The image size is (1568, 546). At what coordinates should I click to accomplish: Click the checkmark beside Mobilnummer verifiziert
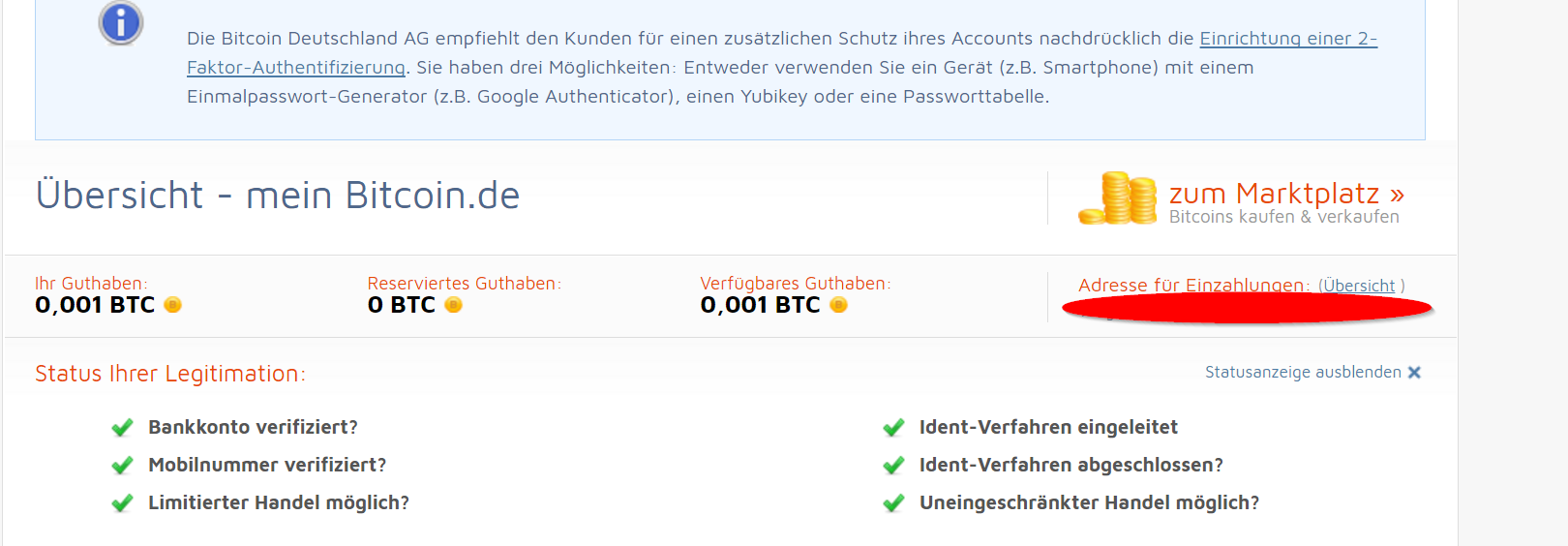122,466
